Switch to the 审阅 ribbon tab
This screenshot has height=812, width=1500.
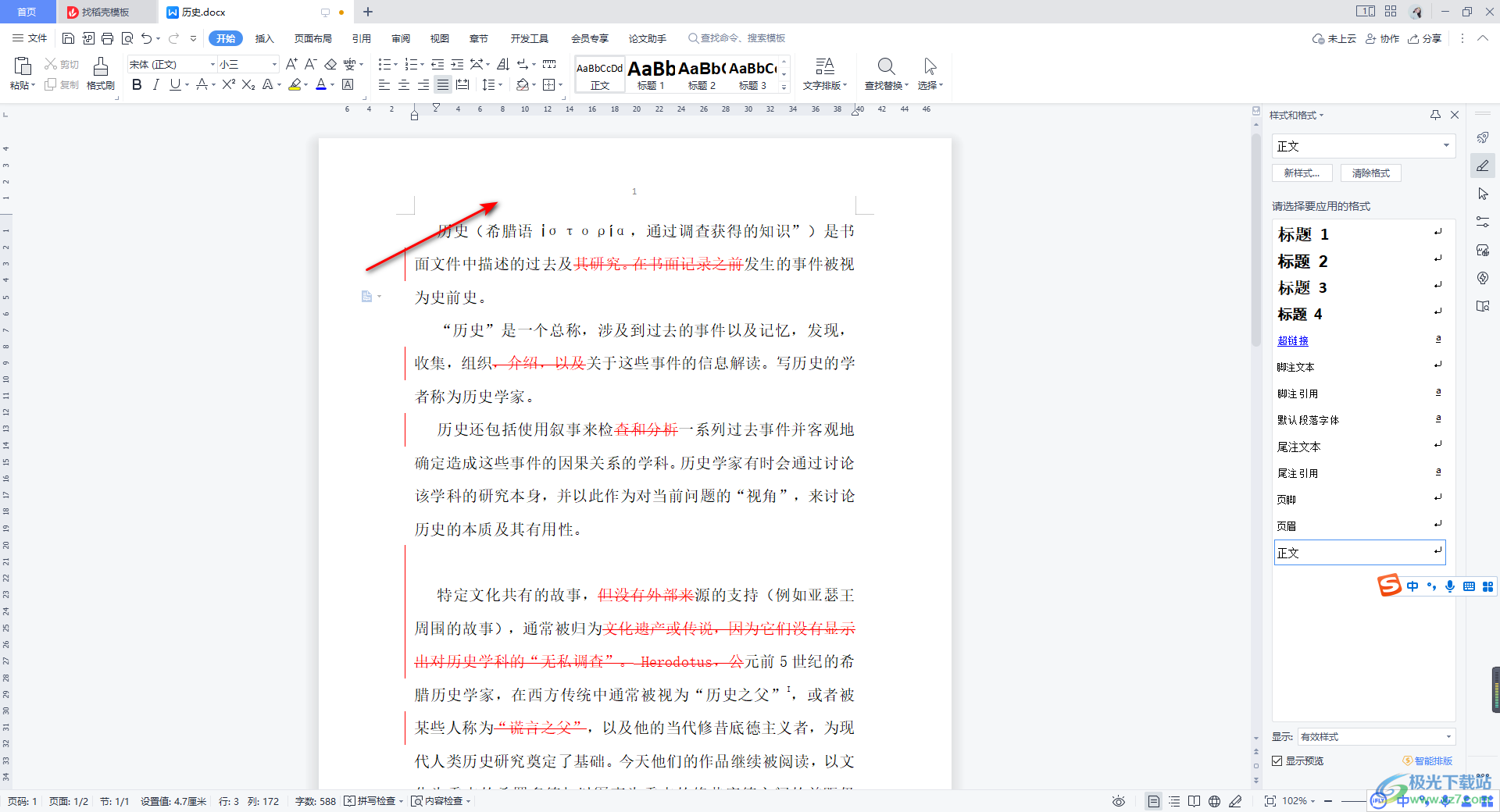pyautogui.click(x=401, y=38)
